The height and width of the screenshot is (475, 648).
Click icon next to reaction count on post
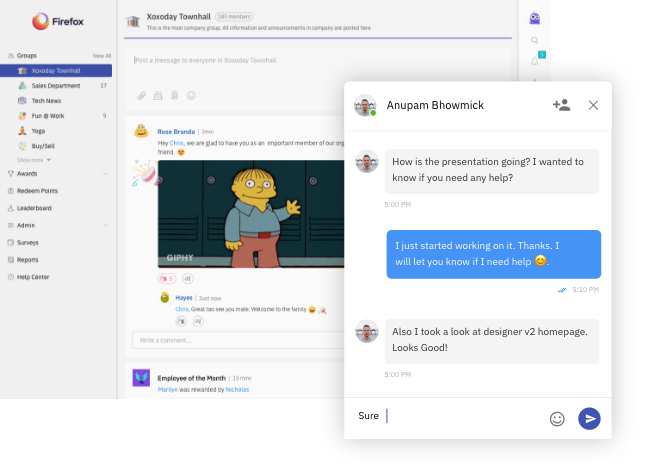click(x=188, y=279)
